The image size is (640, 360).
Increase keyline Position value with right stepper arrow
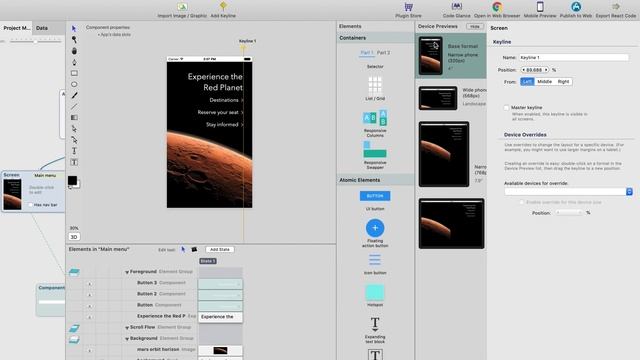546,70
